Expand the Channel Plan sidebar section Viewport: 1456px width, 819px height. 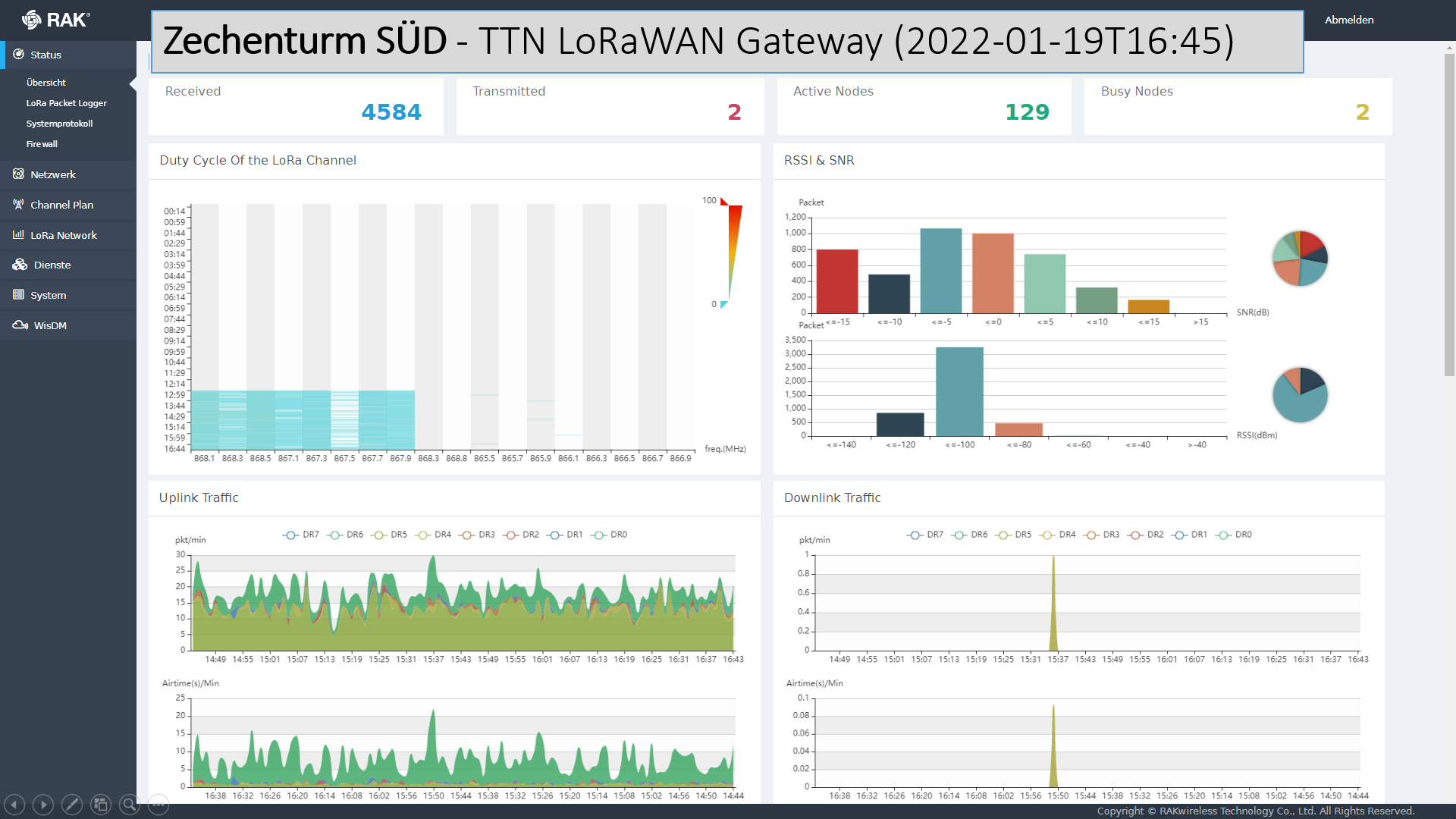(x=61, y=205)
